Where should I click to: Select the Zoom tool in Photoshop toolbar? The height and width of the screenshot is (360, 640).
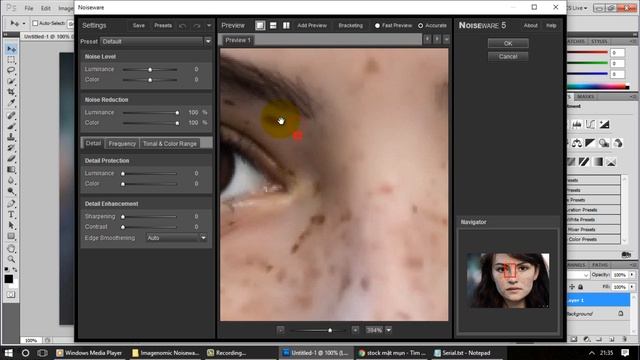tap(11, 260)
